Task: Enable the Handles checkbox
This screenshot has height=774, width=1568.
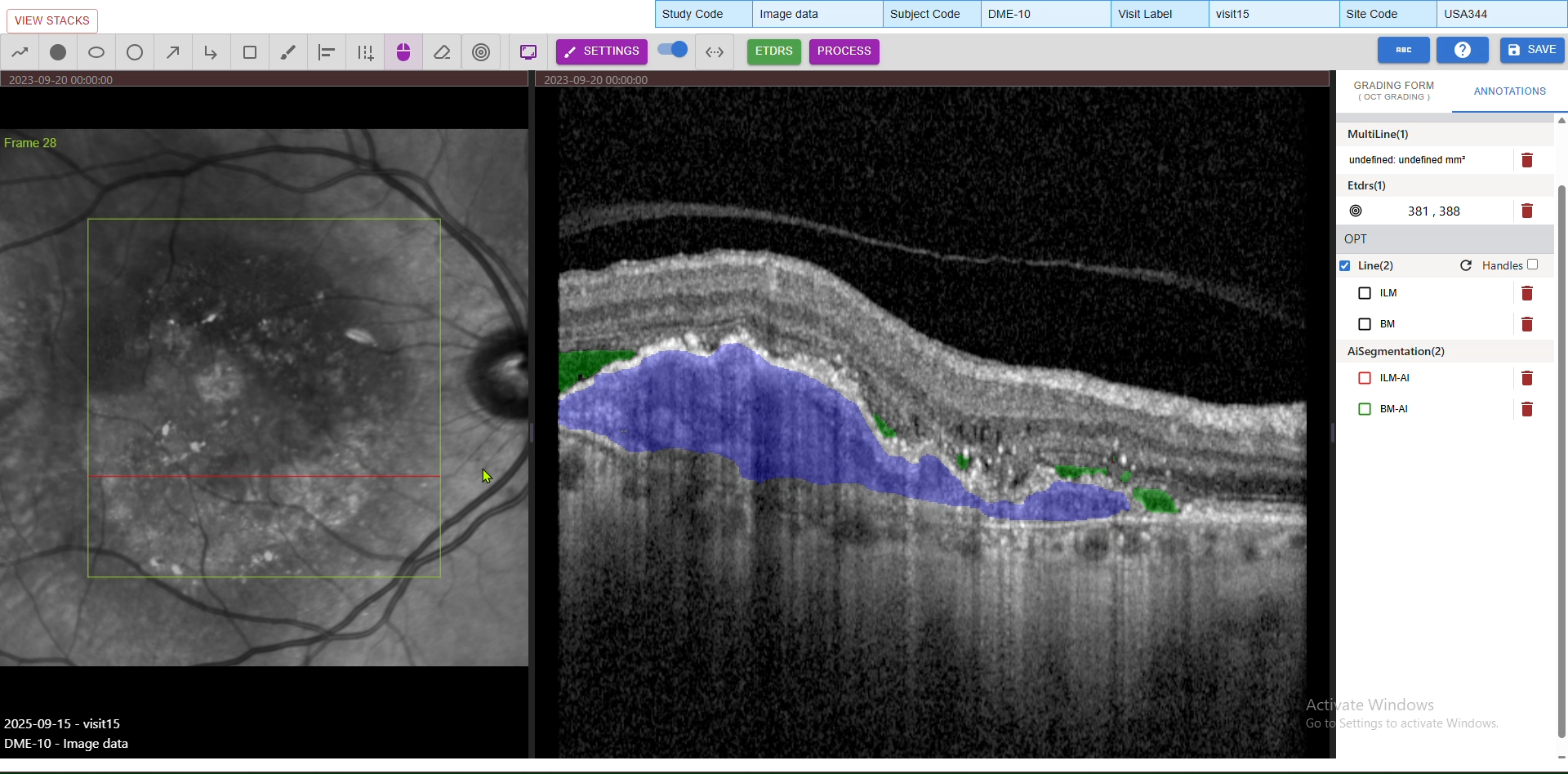Action: (x=1533, y=265)
